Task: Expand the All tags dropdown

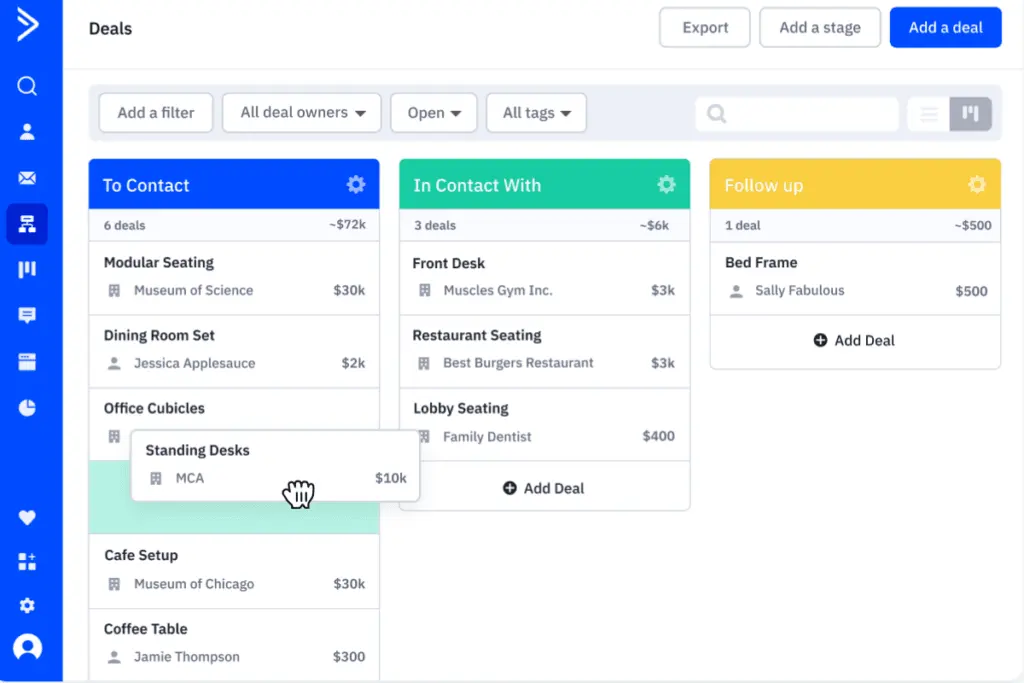Action: coord(536,113)
